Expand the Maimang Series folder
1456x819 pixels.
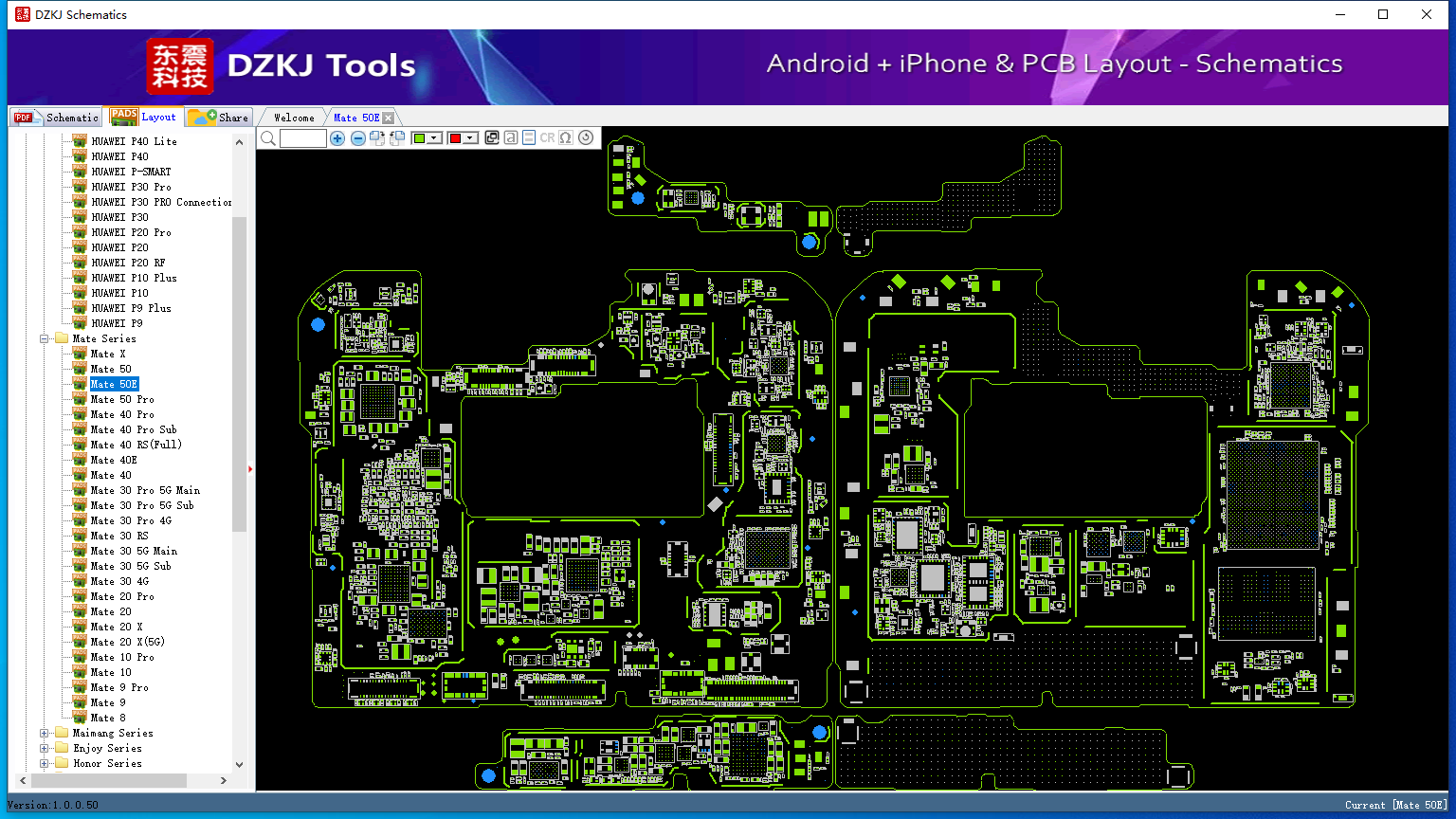45,733
